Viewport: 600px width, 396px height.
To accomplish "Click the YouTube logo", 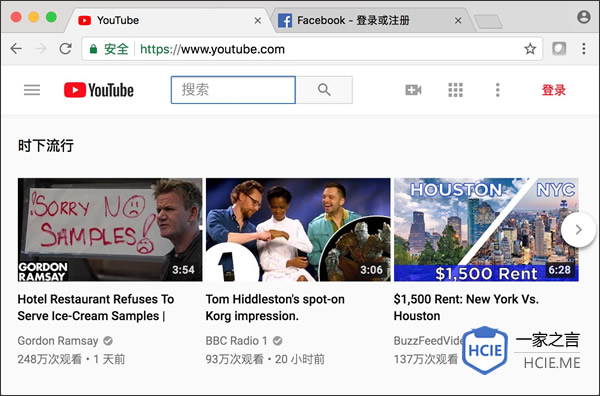I will pos(99,90).
